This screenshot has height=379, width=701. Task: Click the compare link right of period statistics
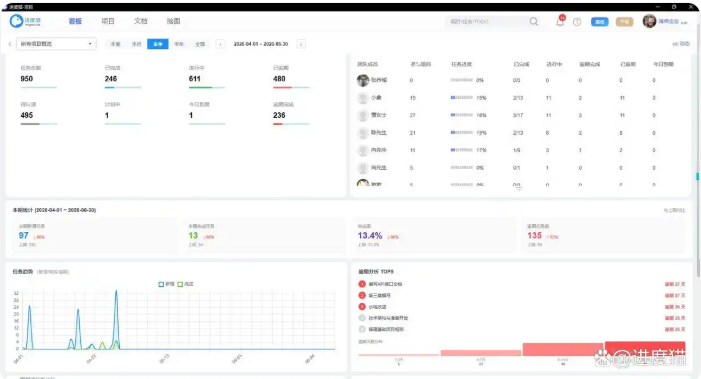674,210
